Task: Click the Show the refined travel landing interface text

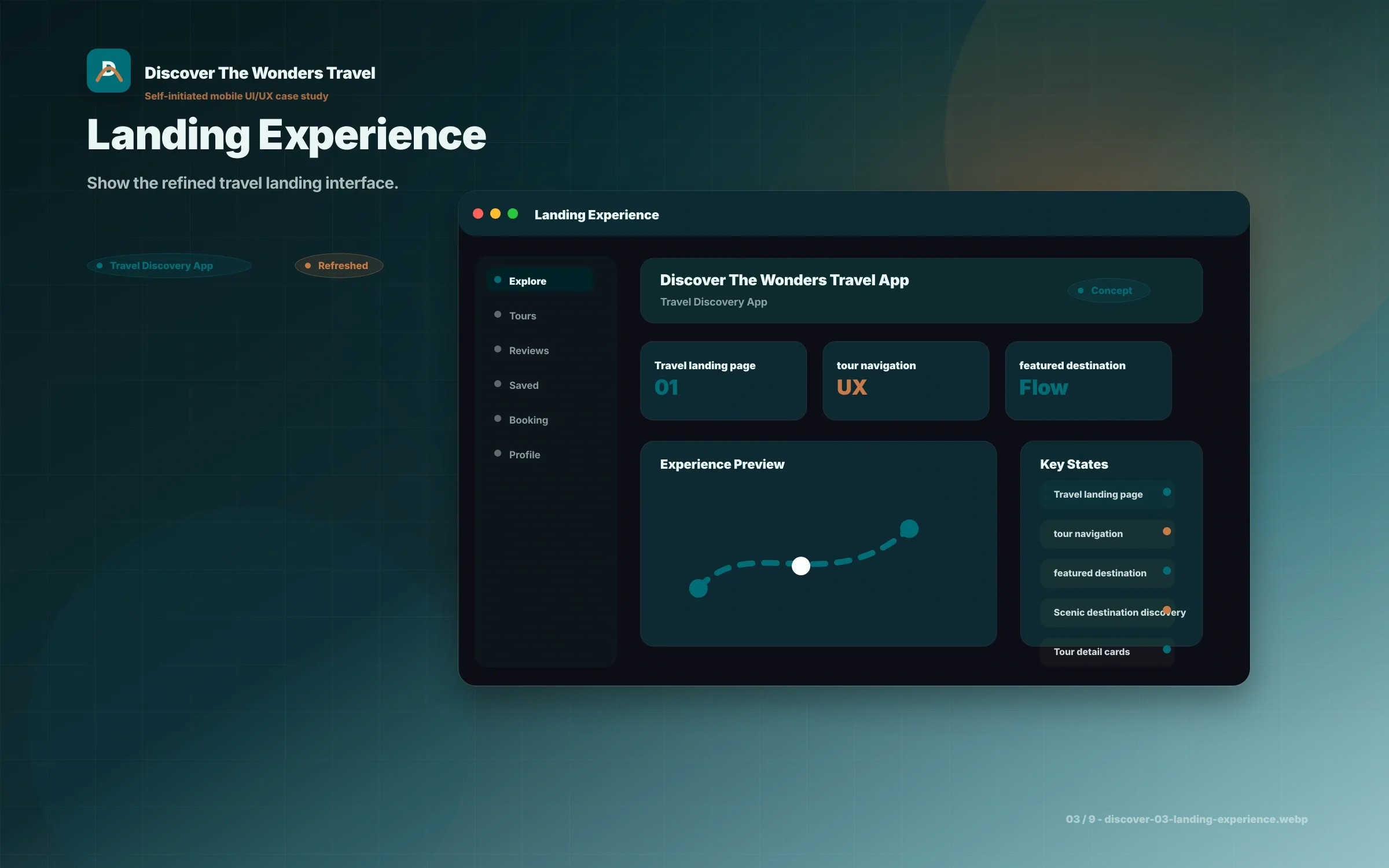Action: pyautogui.click(x=242, y=183)
